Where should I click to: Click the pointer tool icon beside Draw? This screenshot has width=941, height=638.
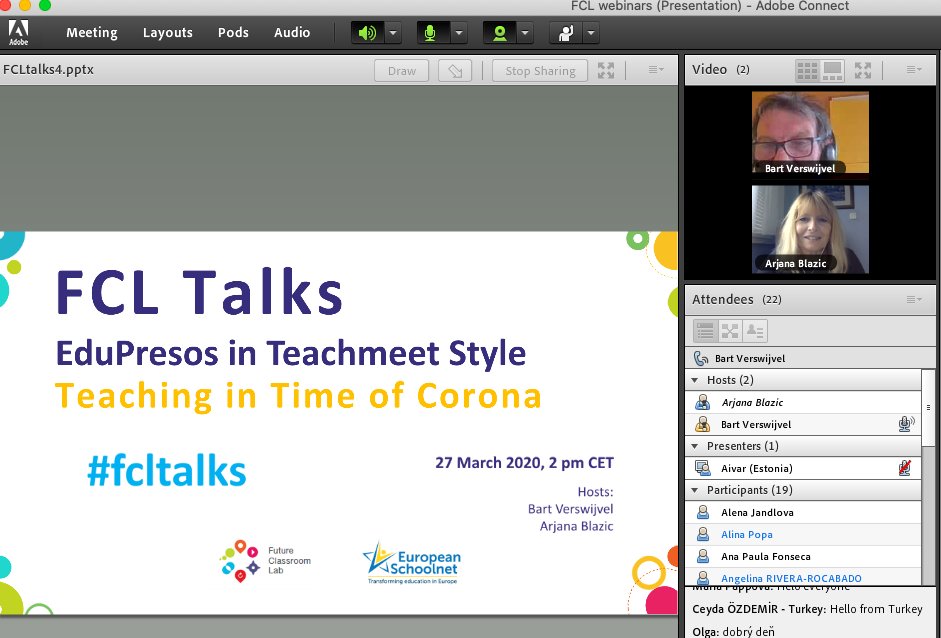coord(455,71)
